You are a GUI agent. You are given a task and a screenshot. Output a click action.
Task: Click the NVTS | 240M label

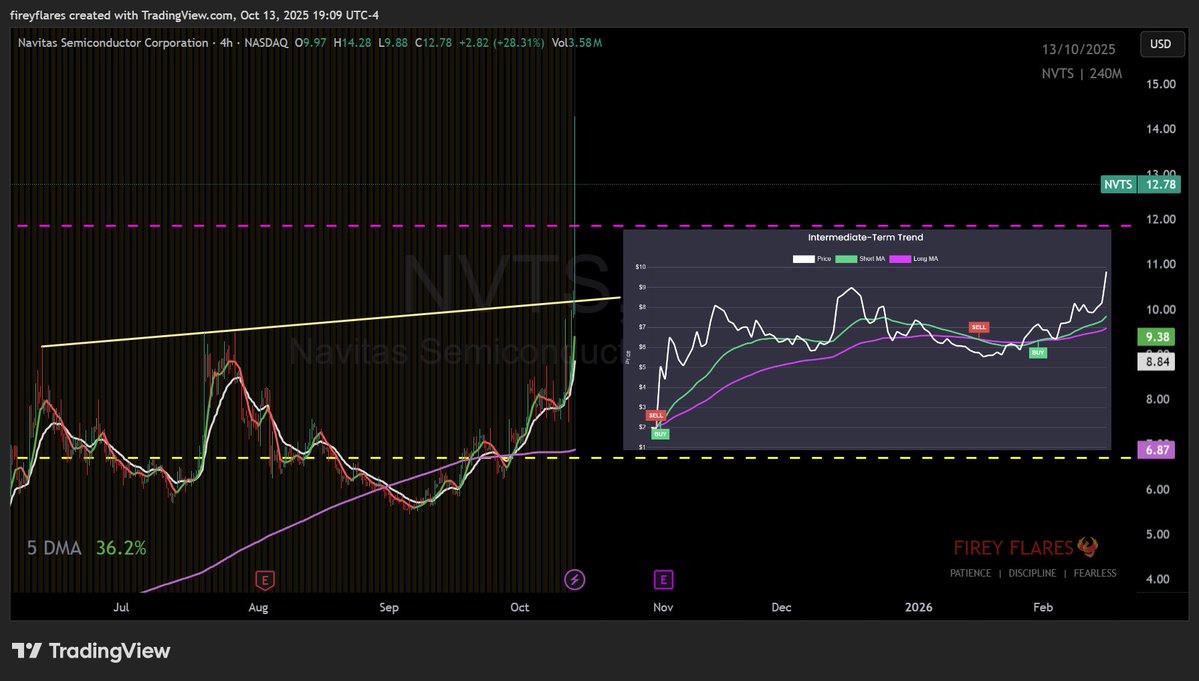tap(1081, 74)
